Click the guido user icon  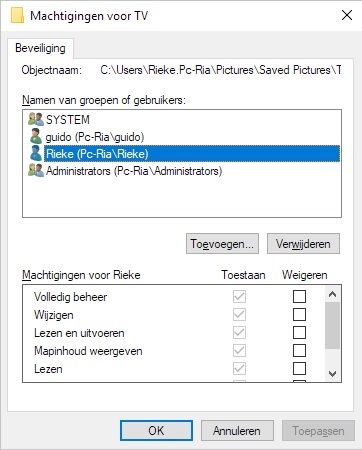(x=36, y=136)
